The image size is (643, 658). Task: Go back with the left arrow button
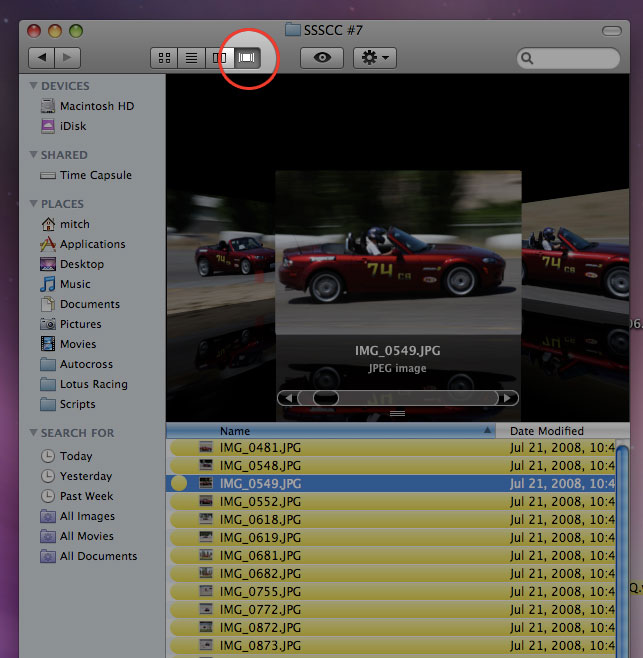point(42,58)
